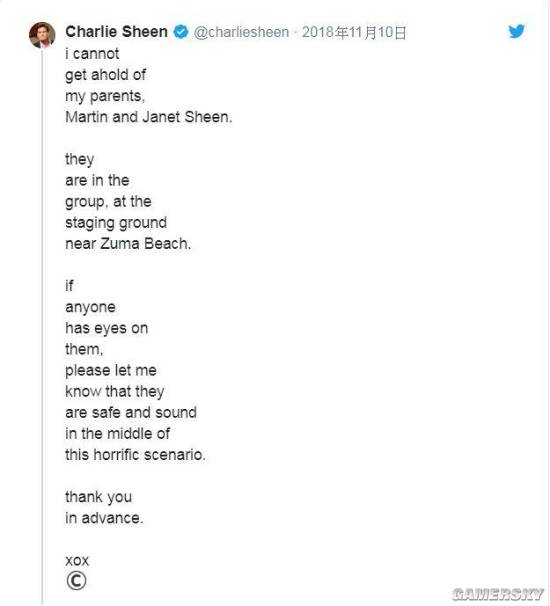Click the 'please let me' line
550x606 pixels.
click(111, 371)
